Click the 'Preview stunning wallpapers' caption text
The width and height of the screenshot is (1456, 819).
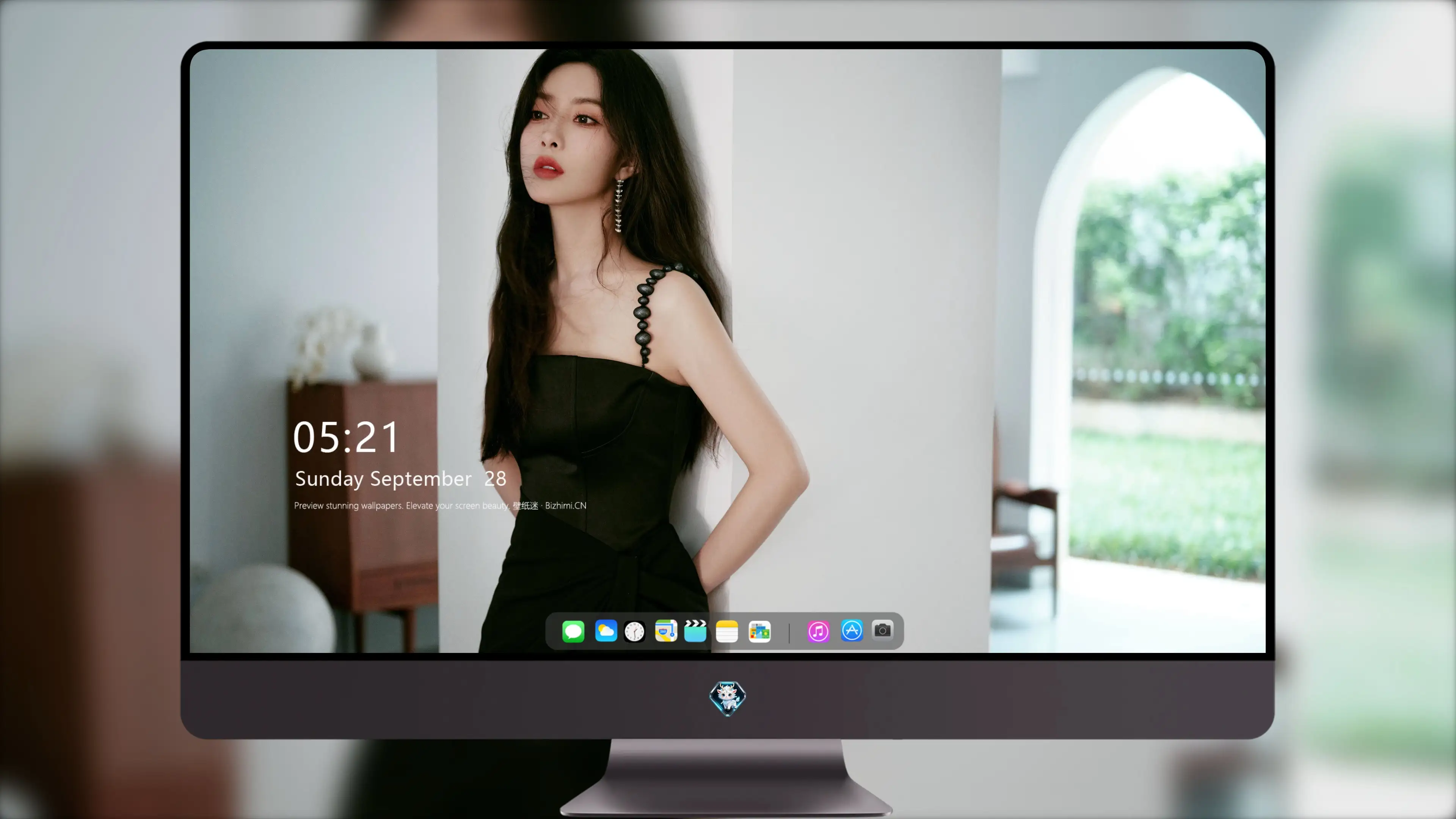pos(440,505)
